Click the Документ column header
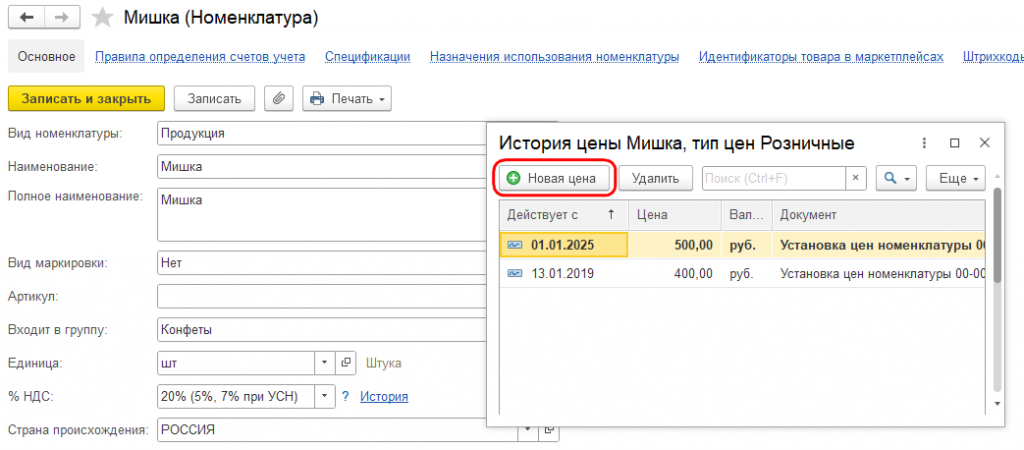 click(x=879, y=215)
